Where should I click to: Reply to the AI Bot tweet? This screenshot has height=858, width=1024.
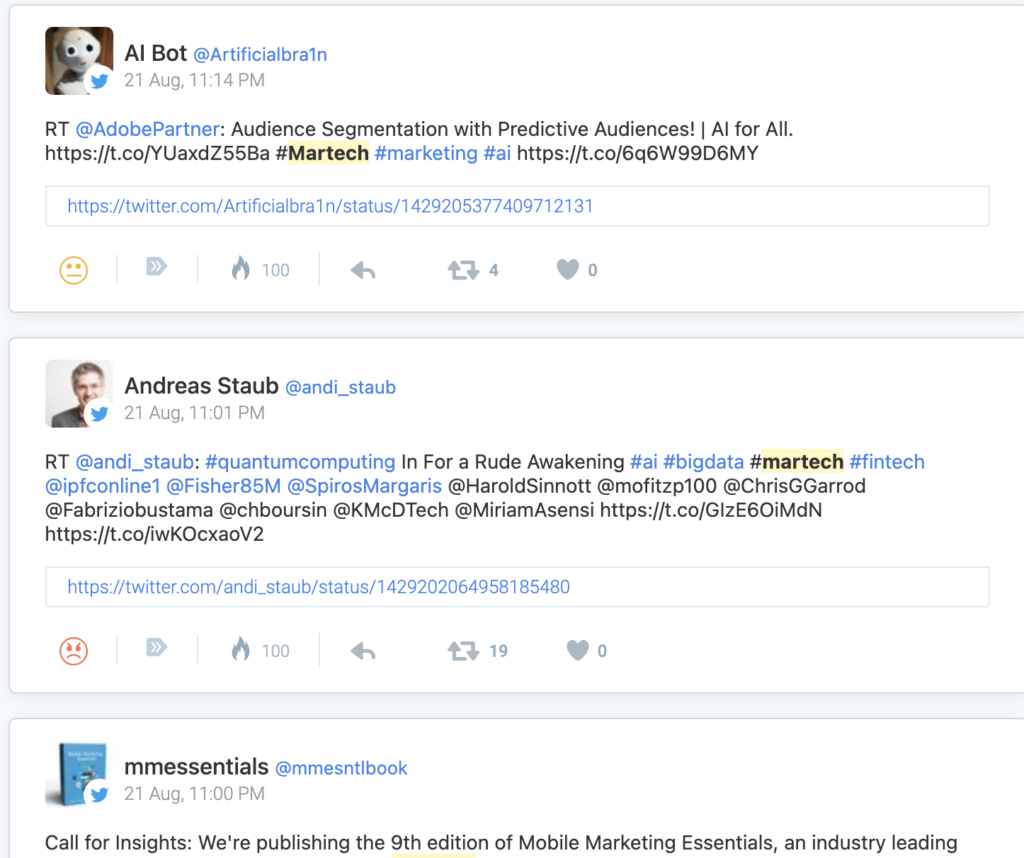tap(363, 270)
